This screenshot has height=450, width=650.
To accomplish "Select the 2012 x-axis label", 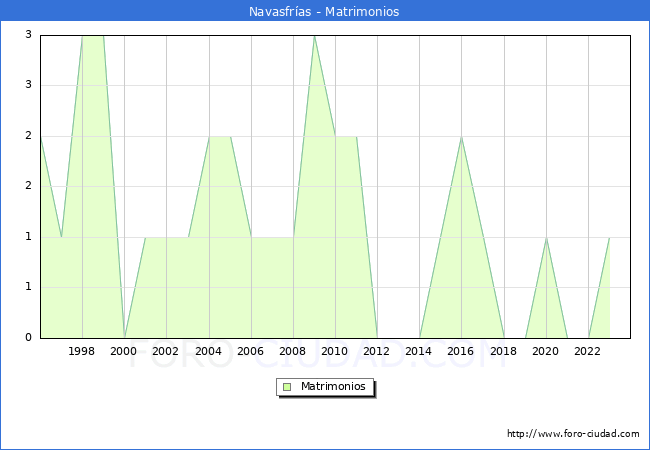I will click(377, 351).
